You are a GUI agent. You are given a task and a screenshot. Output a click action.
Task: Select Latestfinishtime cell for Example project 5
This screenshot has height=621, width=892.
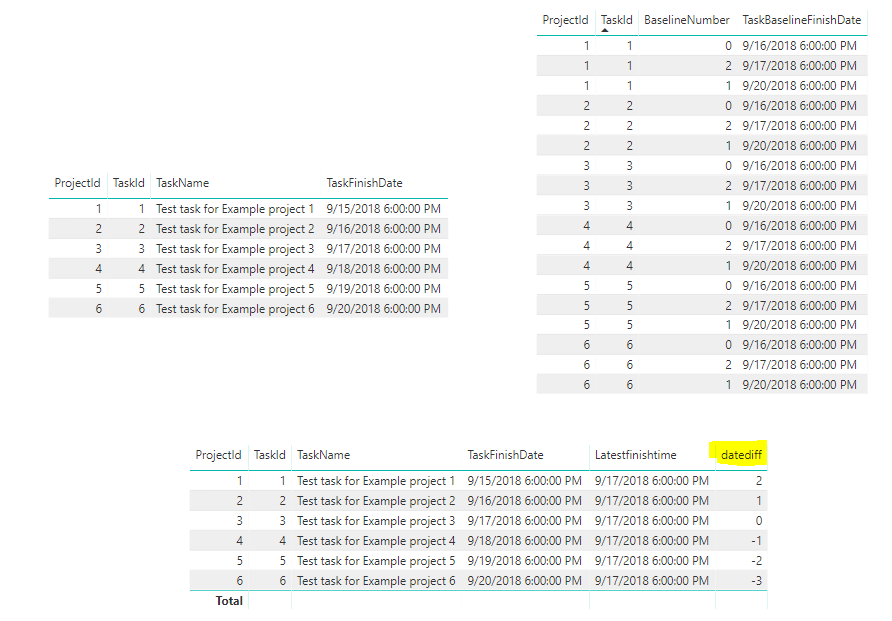[x=652, y=561]
